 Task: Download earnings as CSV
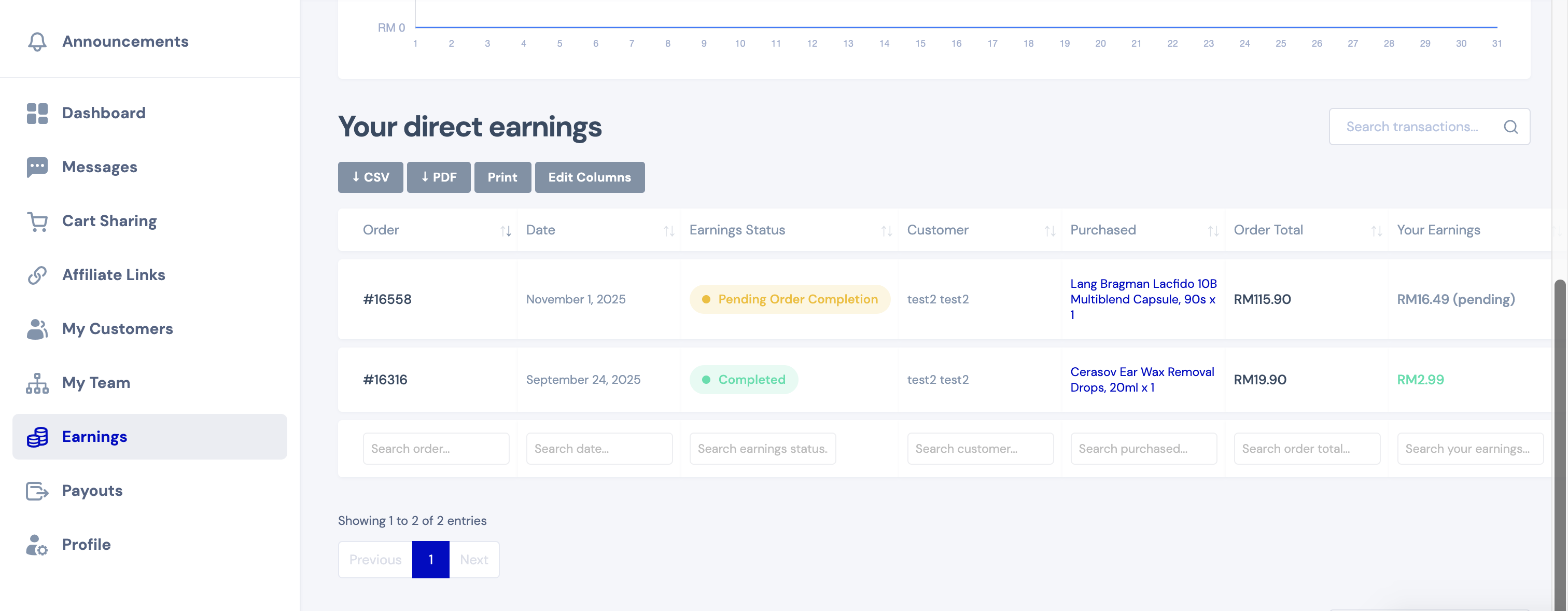pyautogui.click(x=370, y=177)
